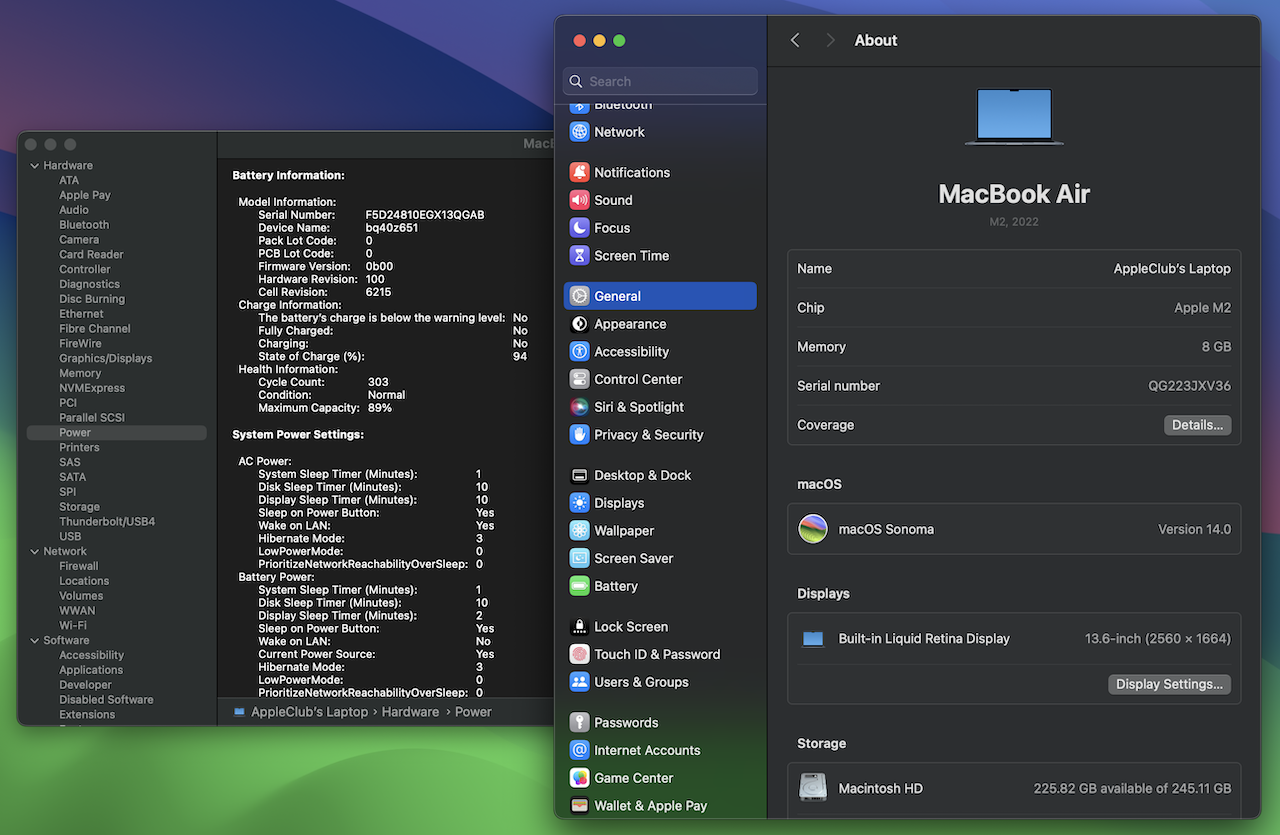Click the Macintosh HD drive icon
The image size is (1280, 835).
(x=813, y=788)
